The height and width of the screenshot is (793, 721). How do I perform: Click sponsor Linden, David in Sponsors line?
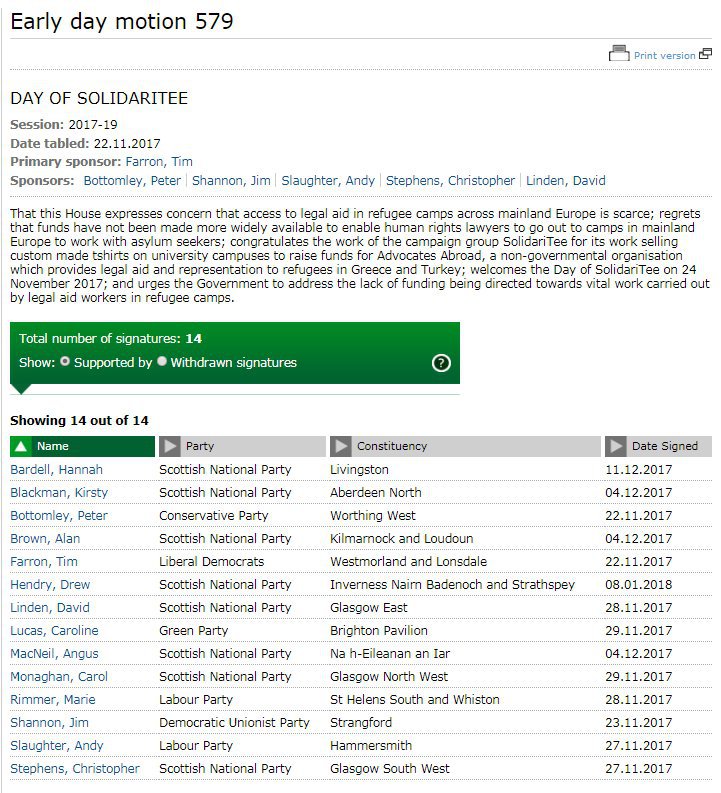coord(565,181)
